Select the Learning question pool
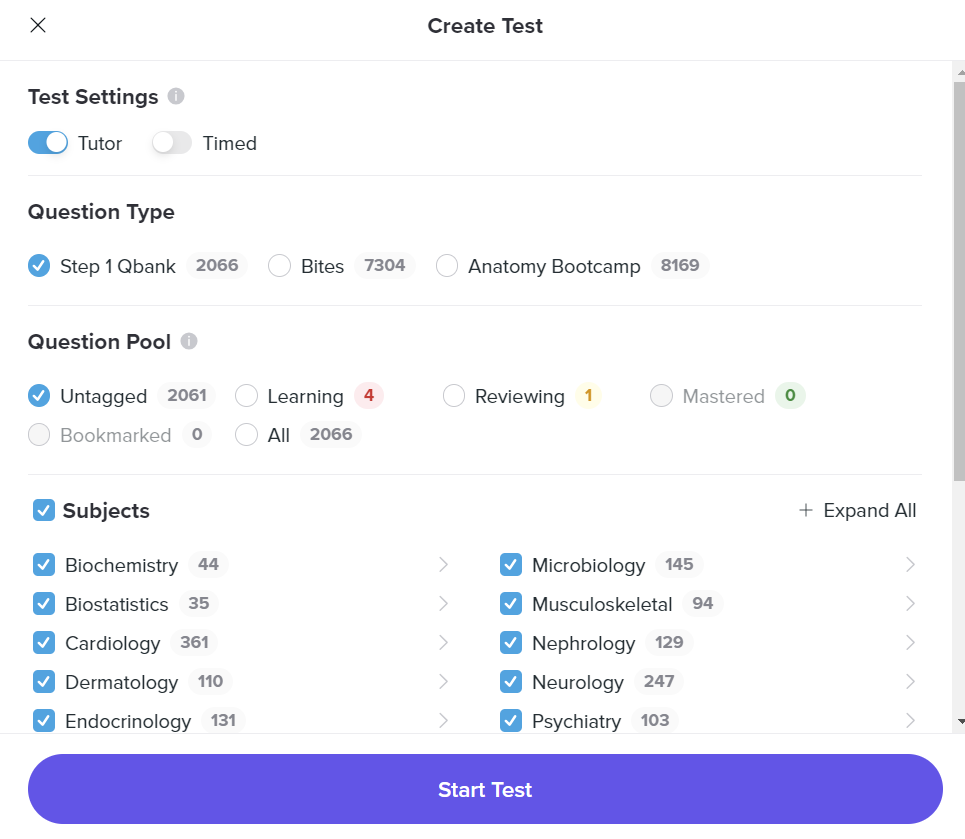965x839 pixels. (x=246, y=396)
